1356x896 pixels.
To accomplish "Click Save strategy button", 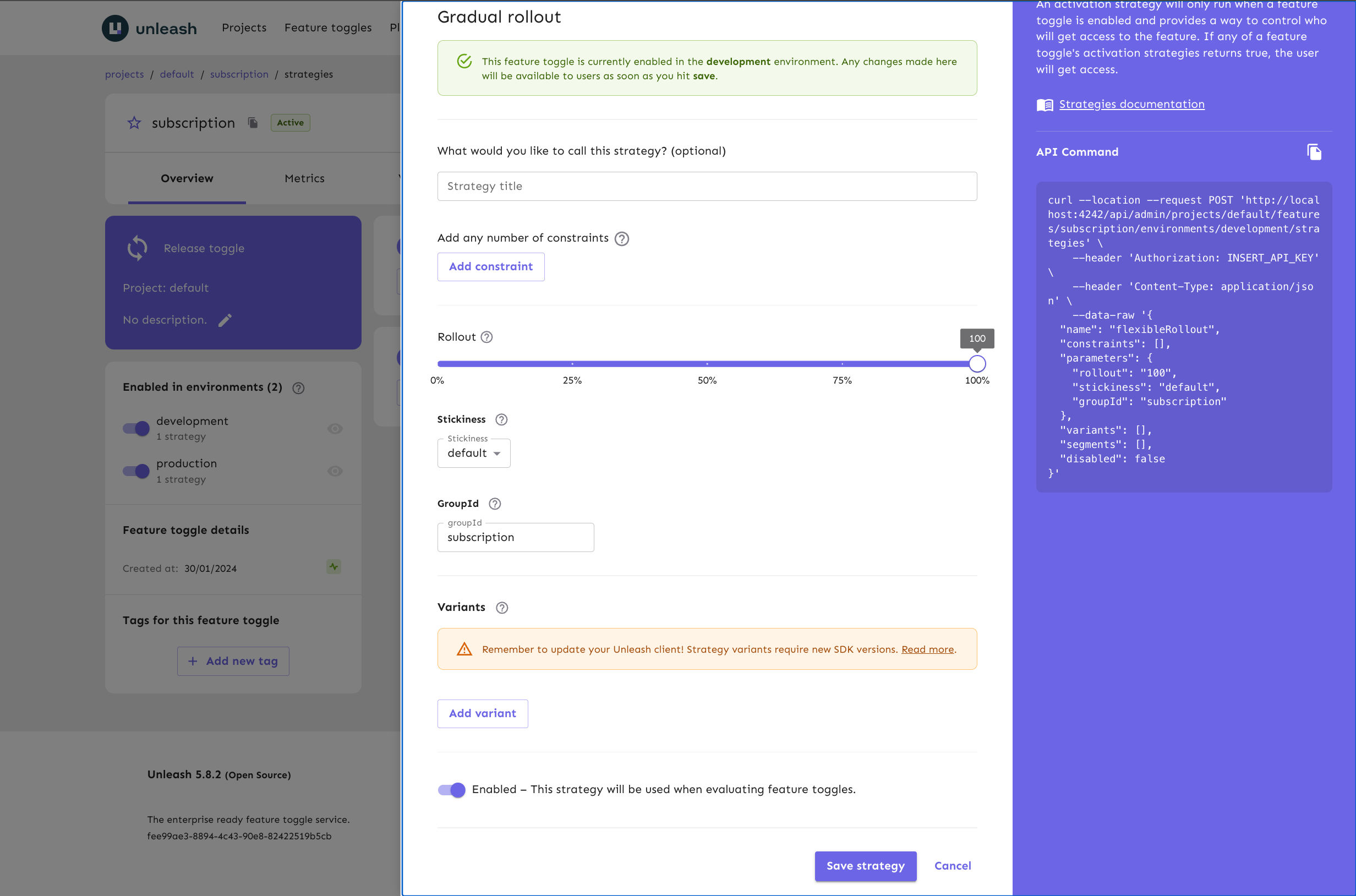I will 864,865.
